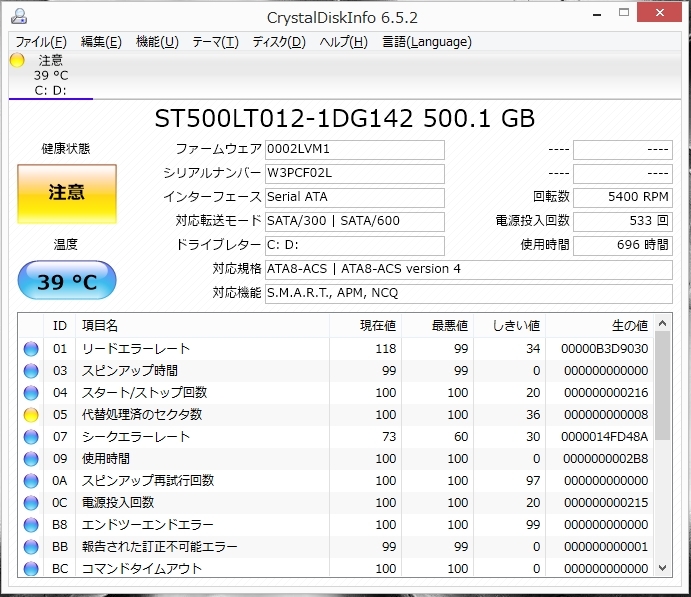Click status circle for 09 使用時間 row
Viewport: 691px width, 597px height.
pyautogui.click(x=31, y=459)
